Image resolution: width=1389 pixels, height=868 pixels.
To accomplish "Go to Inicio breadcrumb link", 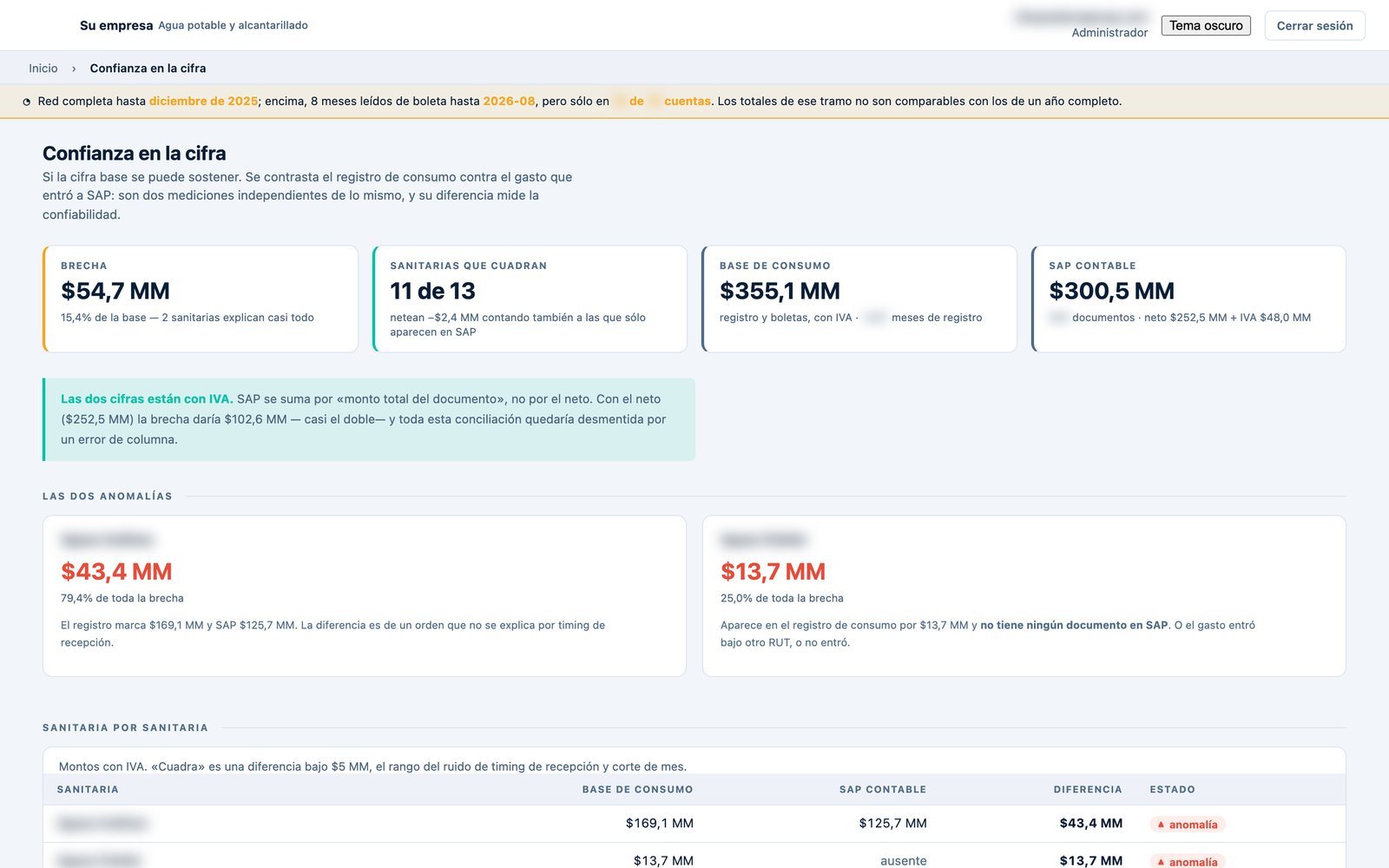I will 43,69.
